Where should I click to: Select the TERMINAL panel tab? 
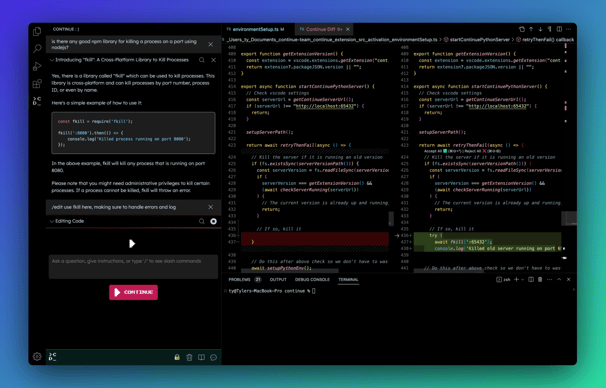[348, 279]
